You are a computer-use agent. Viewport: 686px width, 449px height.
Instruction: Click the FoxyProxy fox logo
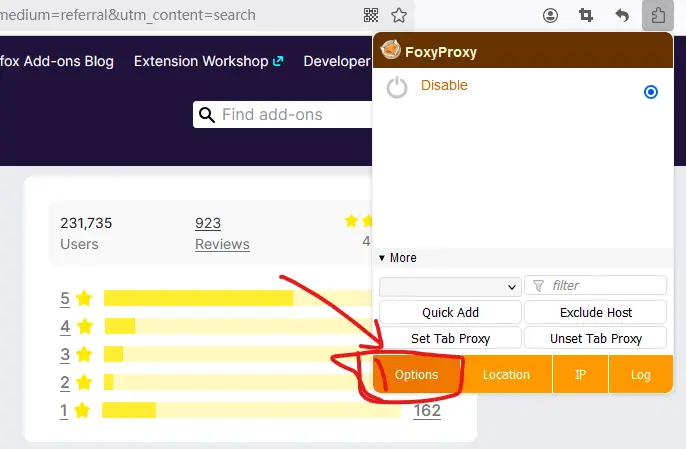pyautogui.click(x=391, y=50)
